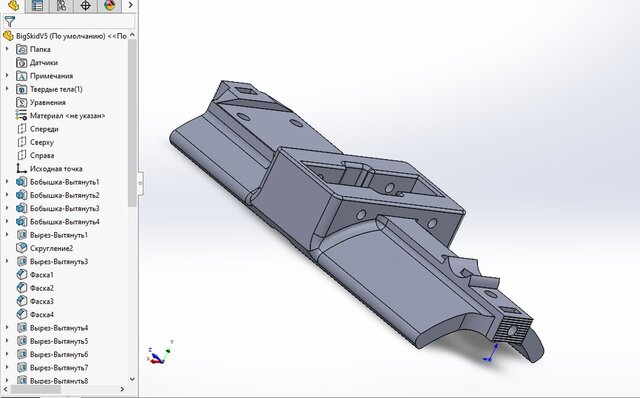Click the Фаска1 chamfer icon

point(21,275)
